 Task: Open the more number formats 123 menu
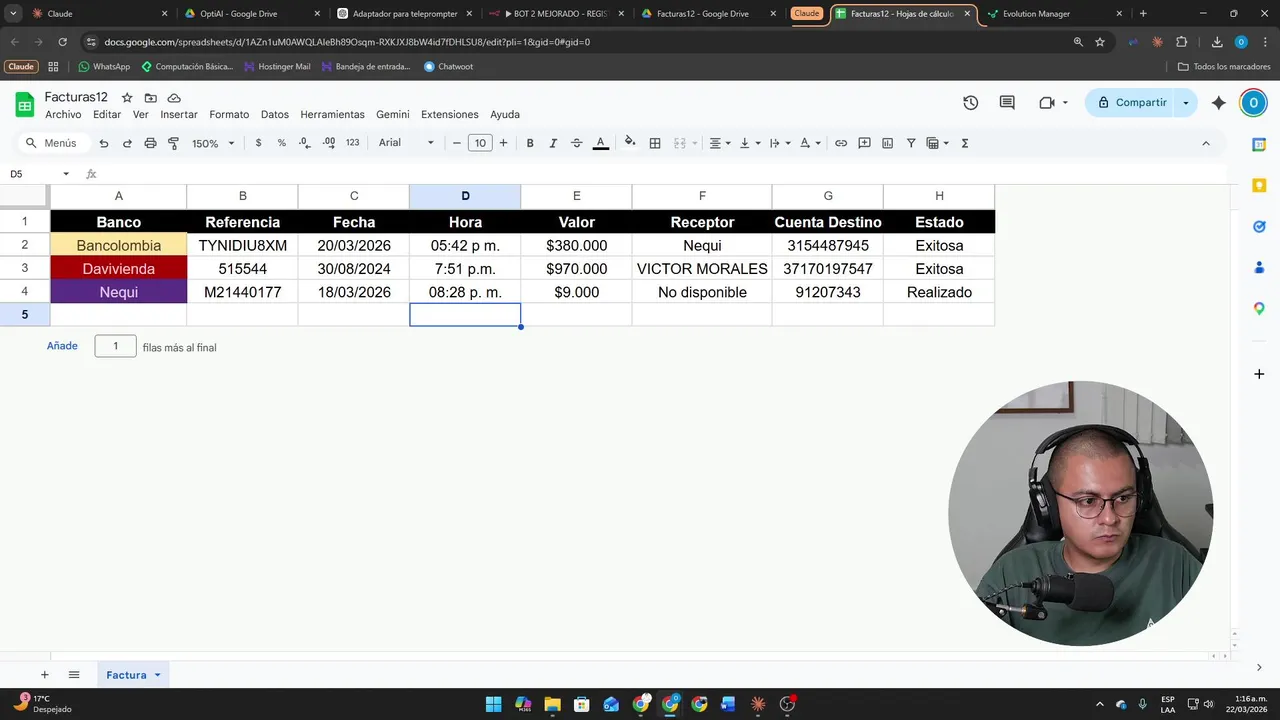(x=352, y=143)
